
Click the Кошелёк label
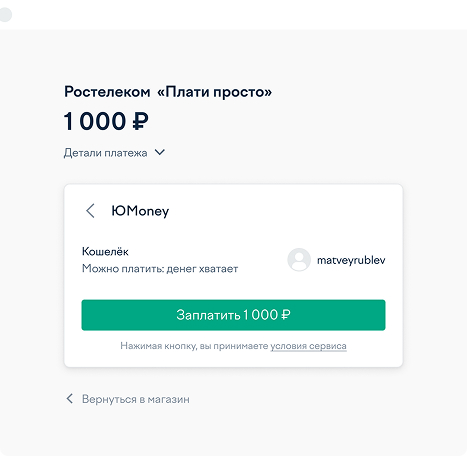pos(105,251)
